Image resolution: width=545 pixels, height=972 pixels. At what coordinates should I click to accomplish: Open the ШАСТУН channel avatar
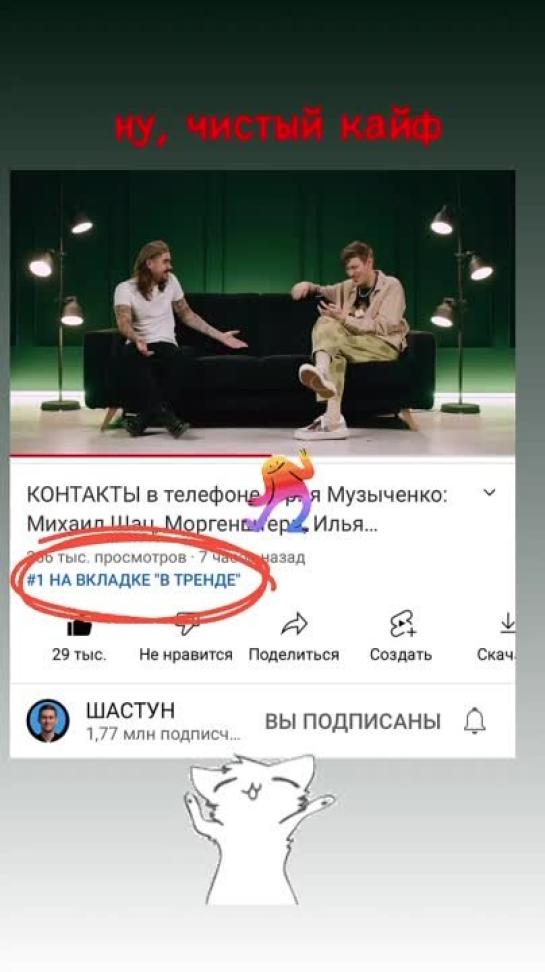[48, 720]
